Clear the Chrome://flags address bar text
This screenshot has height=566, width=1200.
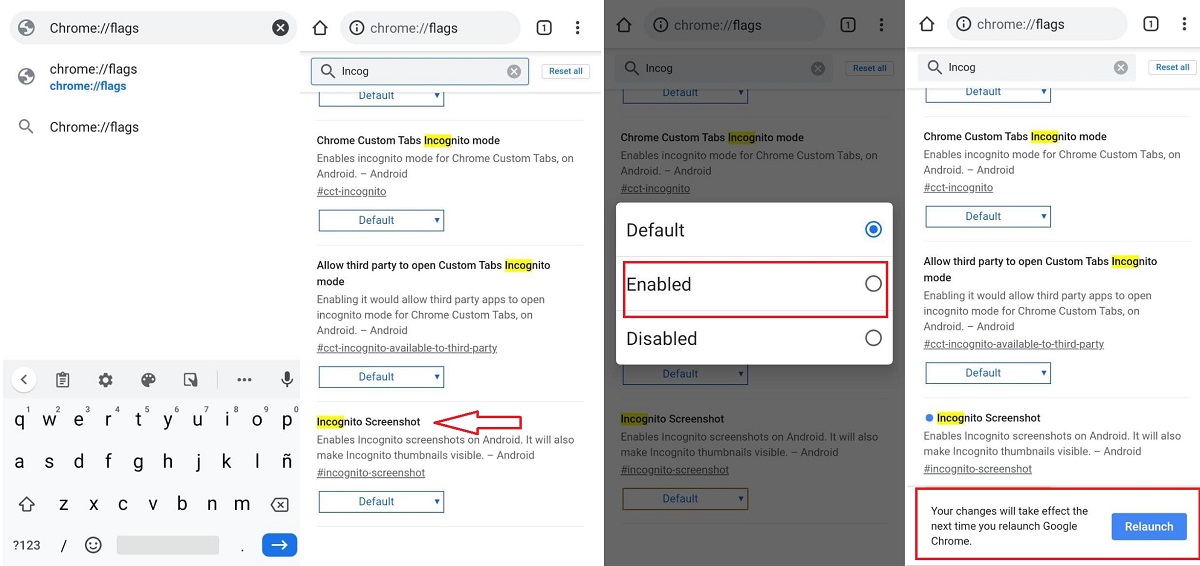click(x=281, y=28)
